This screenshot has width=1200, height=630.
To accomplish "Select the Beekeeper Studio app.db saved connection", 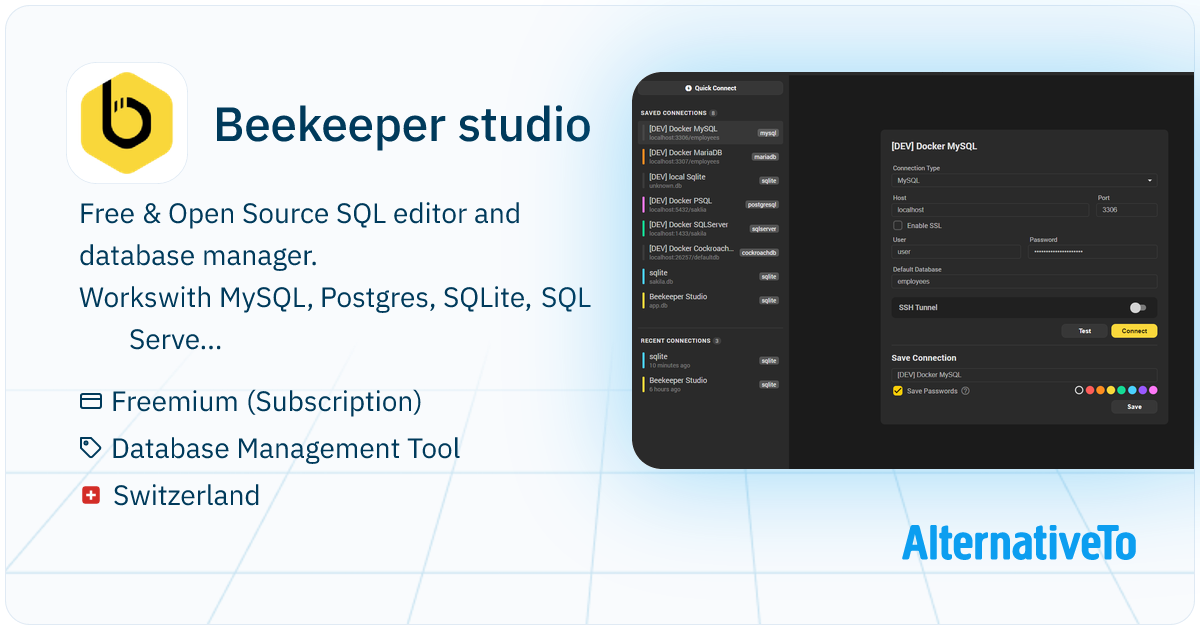I will click(x=711, y=301).
